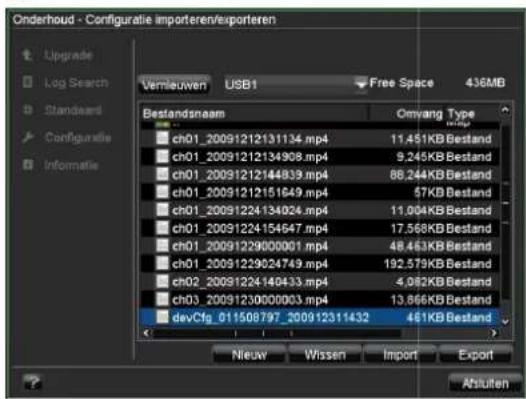
Task: Click the Log Search sidebar icon
Action: (27, 82)
